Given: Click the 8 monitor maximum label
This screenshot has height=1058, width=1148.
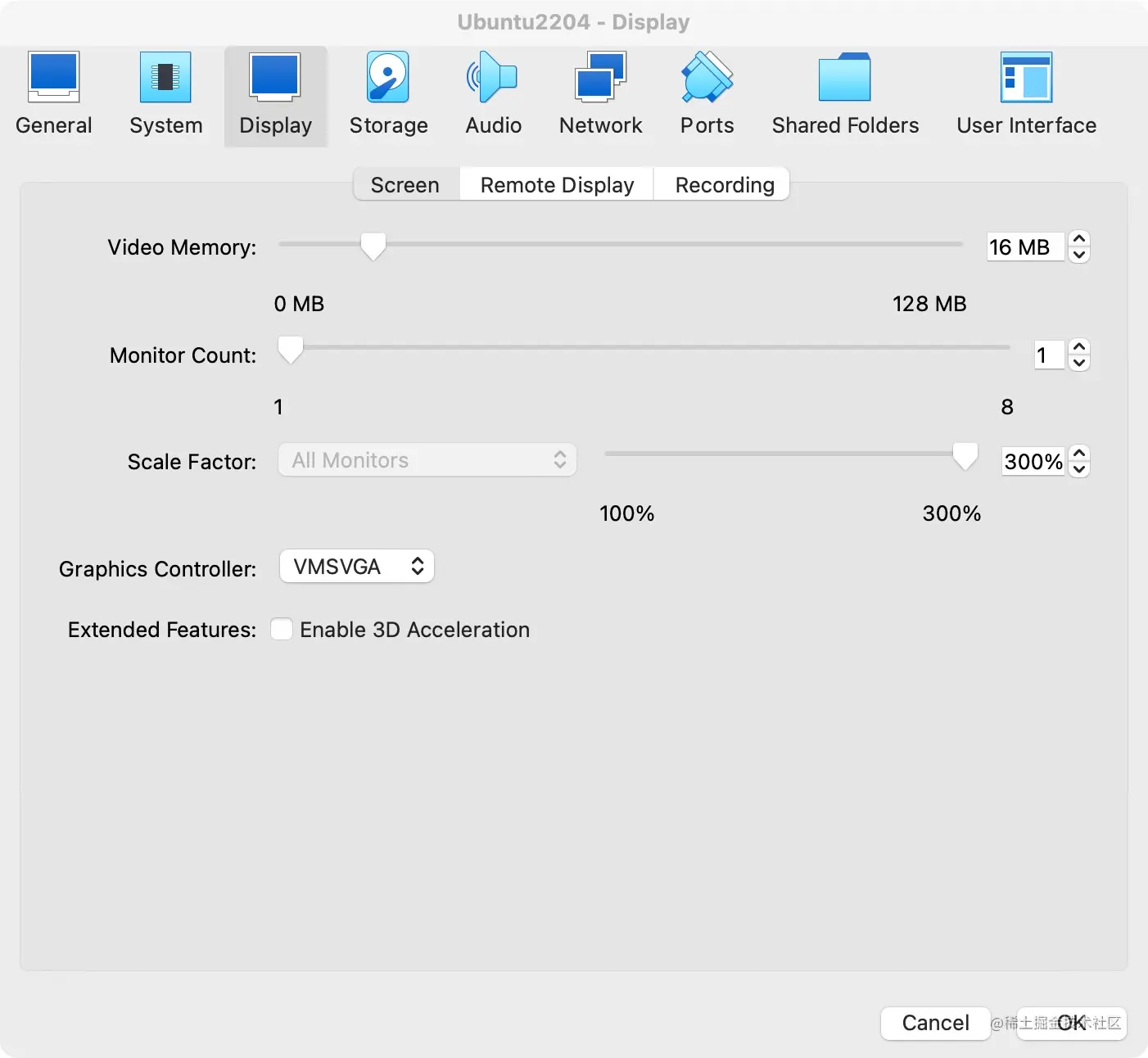Looking at the screenshot, I should click(1007, 407).
